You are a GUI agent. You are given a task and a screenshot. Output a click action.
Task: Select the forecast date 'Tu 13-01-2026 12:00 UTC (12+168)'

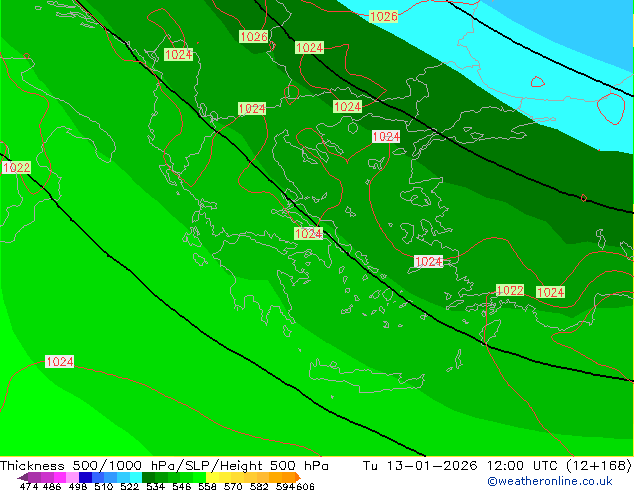point(497,466)
